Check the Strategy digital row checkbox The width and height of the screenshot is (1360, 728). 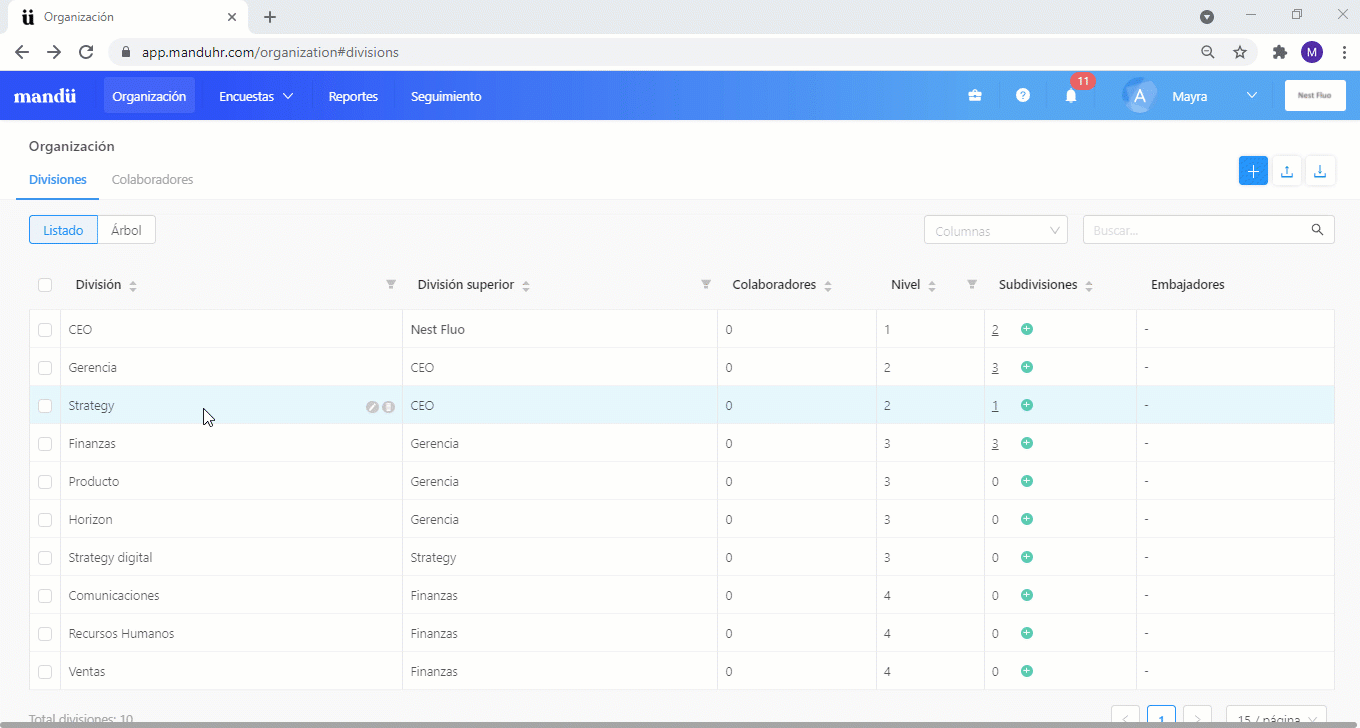point(45,558)
